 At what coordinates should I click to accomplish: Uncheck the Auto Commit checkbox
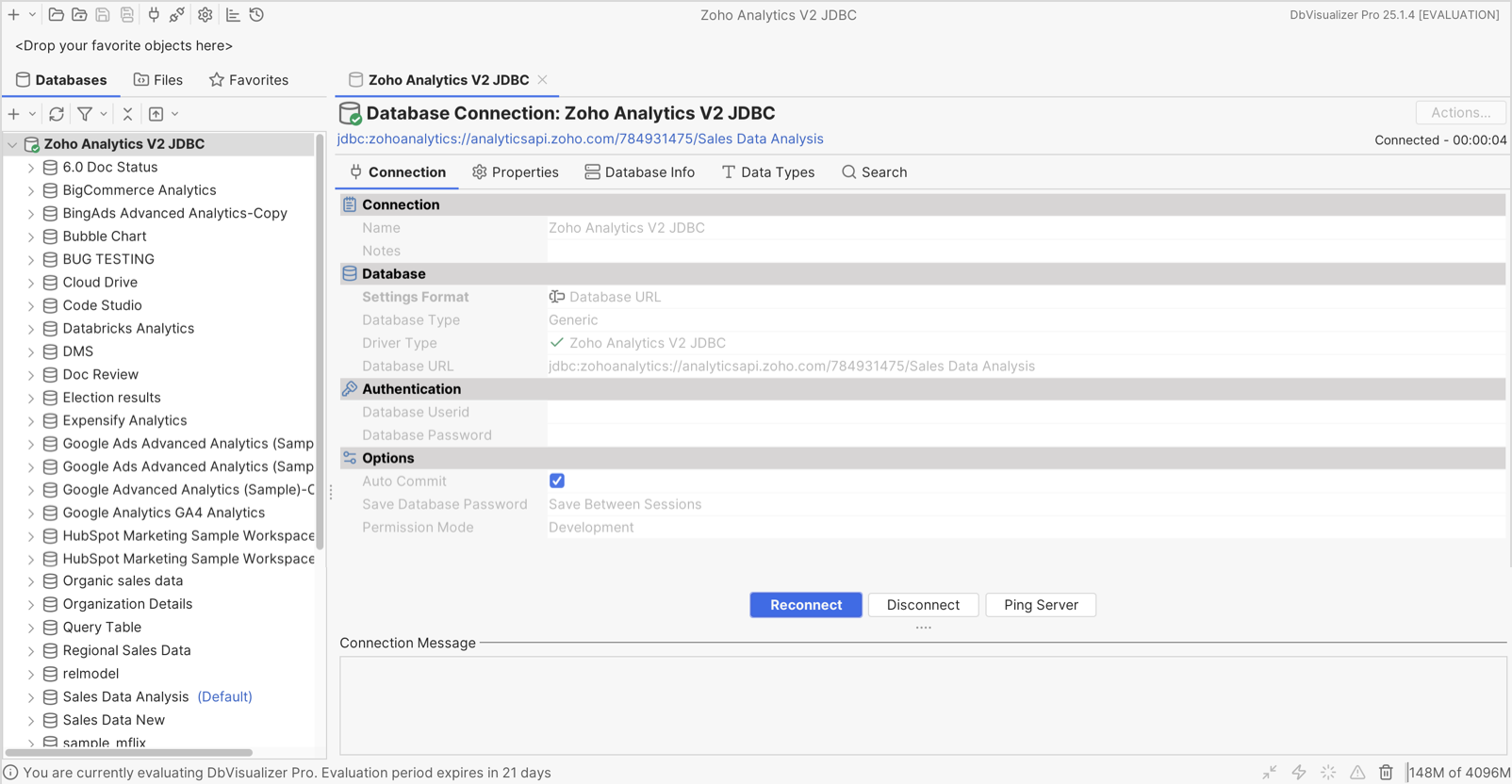tap(557, 481)
